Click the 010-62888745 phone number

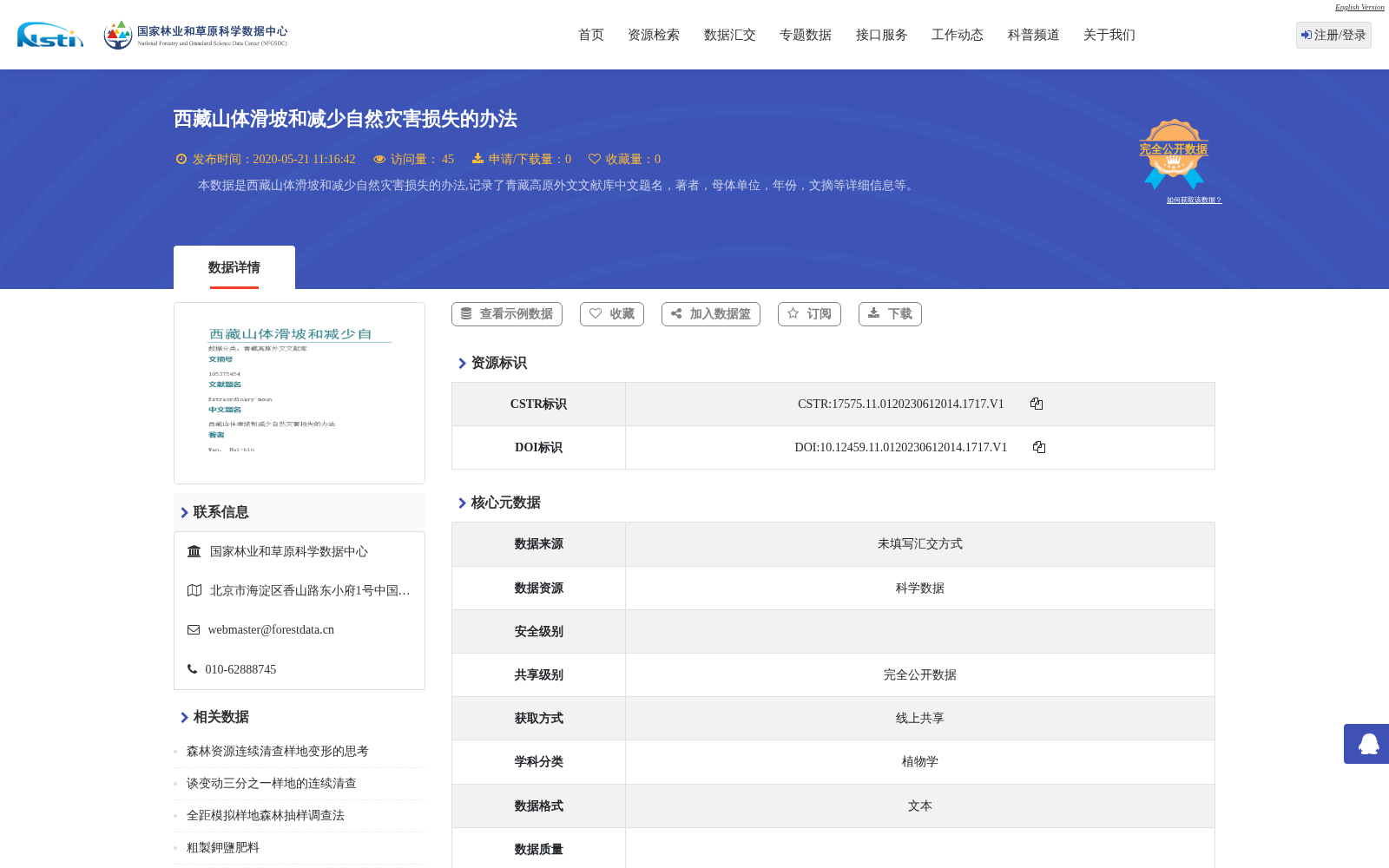240,670
